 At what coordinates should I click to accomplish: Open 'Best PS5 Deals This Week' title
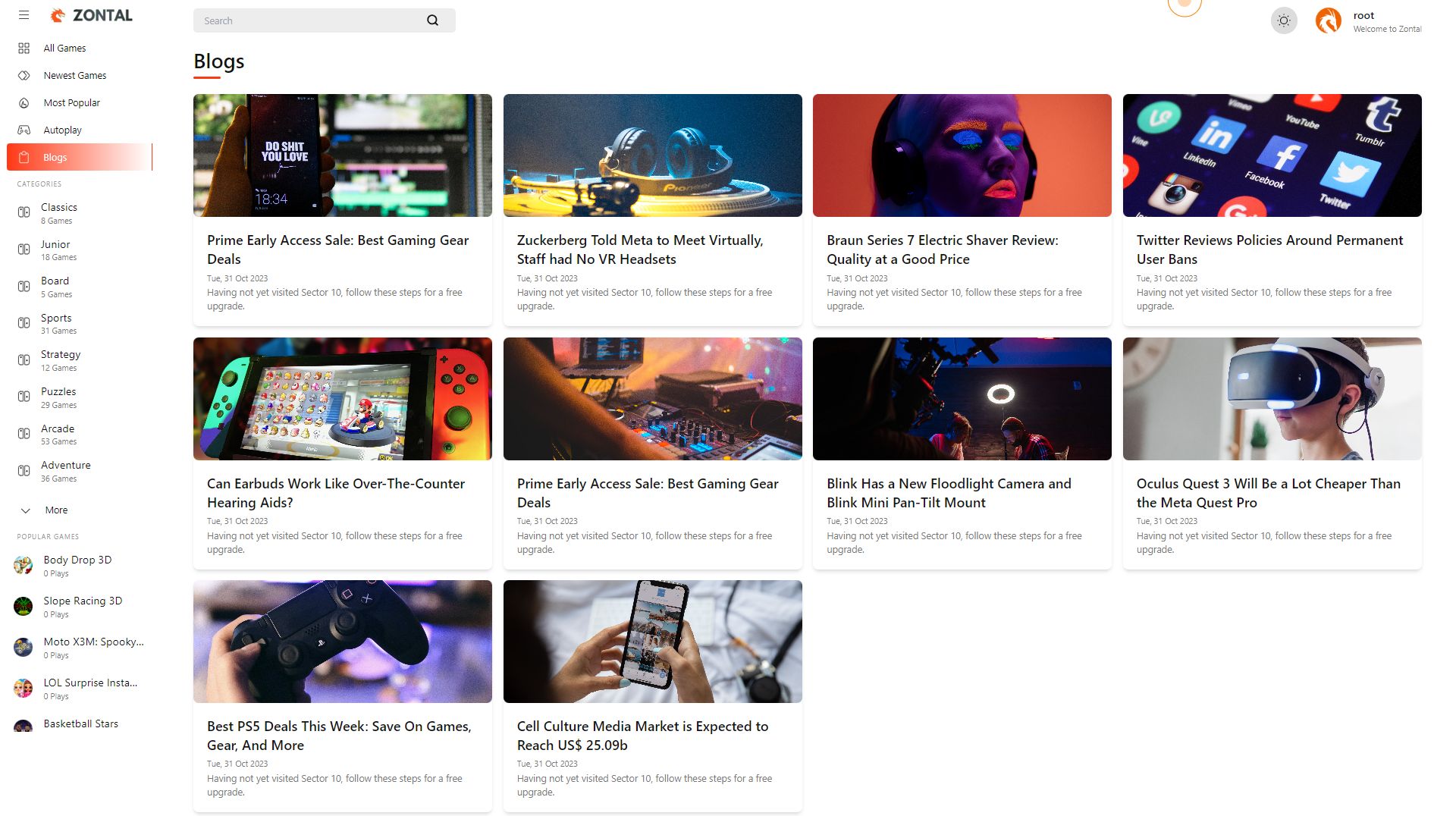pyautogui.click(x=339, y=736)
